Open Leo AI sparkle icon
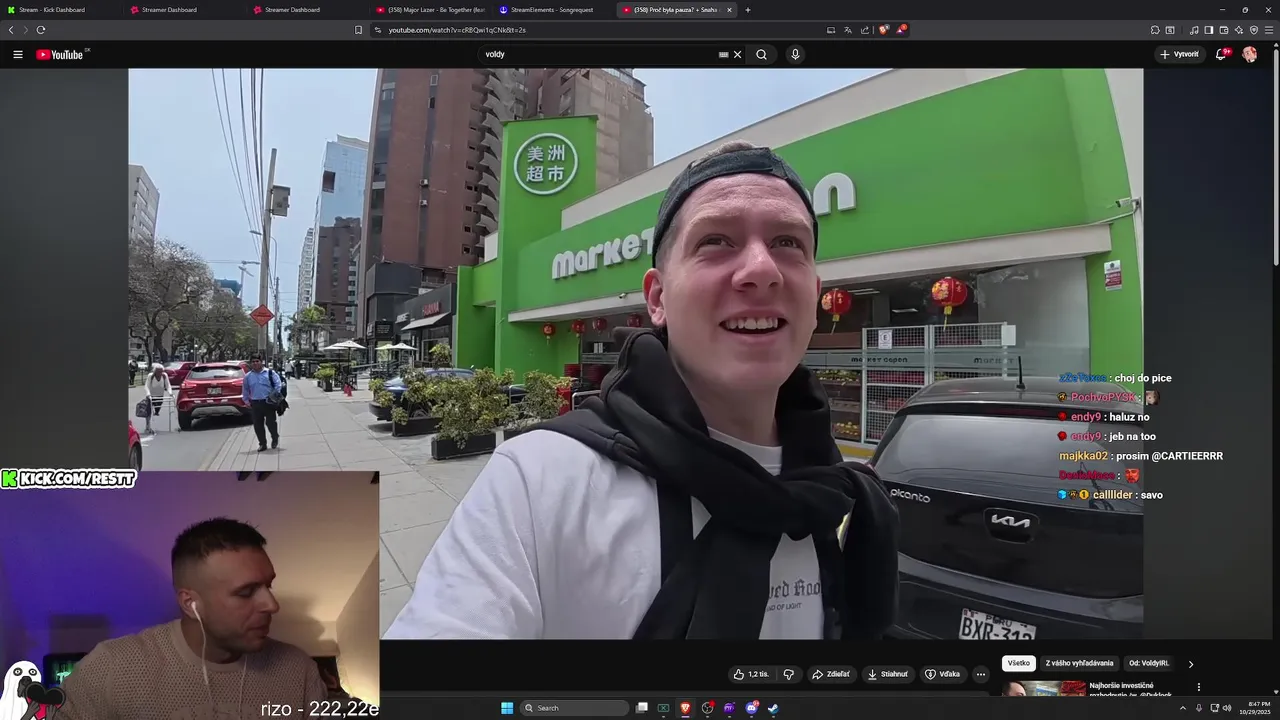 pos(1239,30)
